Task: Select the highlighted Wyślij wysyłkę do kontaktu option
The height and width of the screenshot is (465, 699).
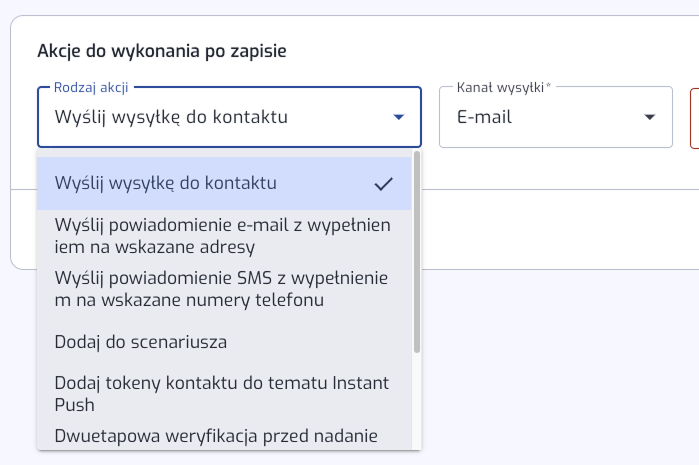Action: 224,183
